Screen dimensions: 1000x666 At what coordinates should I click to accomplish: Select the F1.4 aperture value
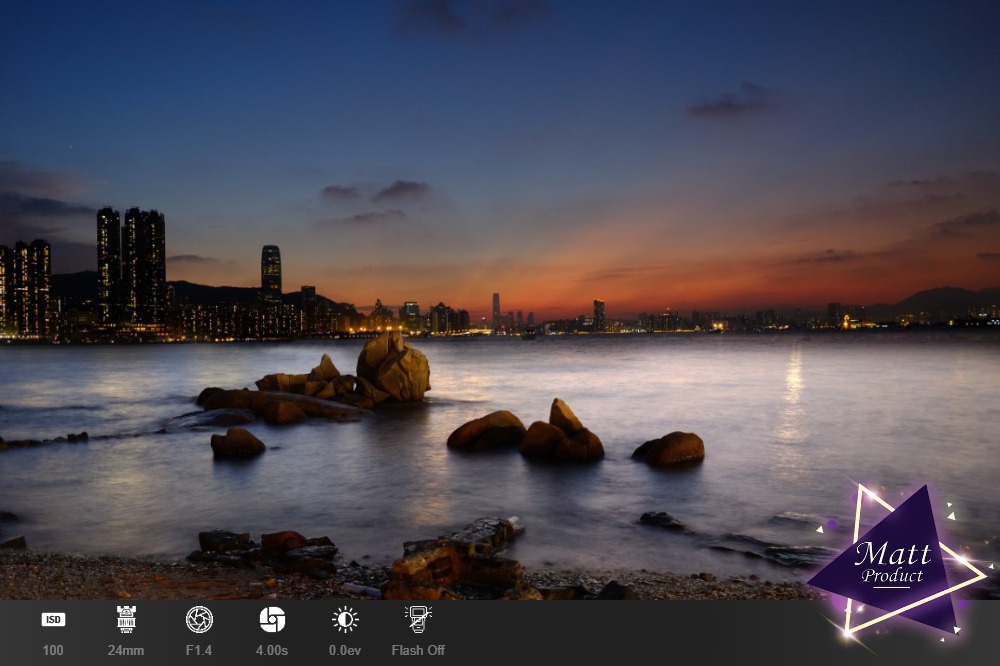click(x=199, y=650)
